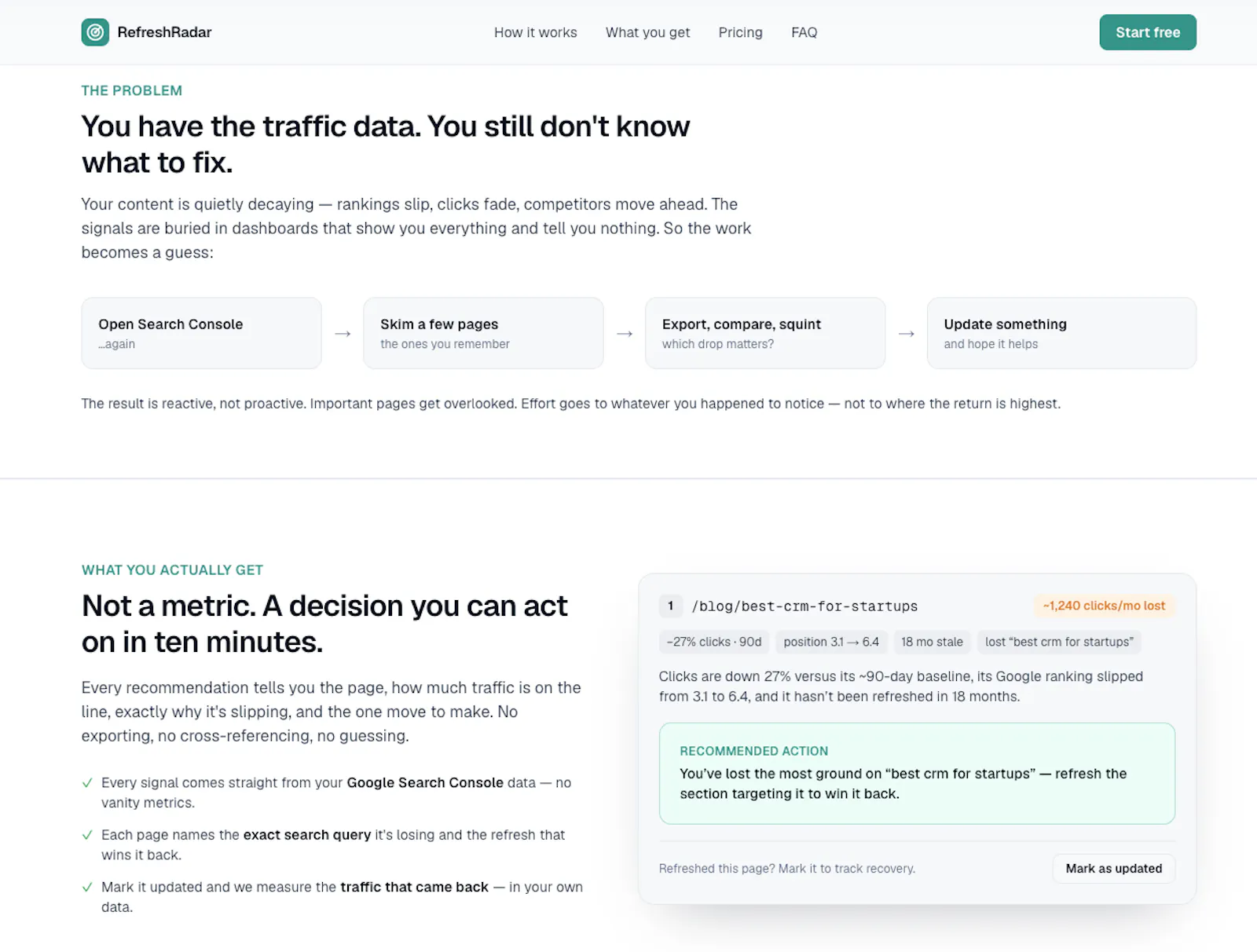Click the bold exact search query text
The image size is (1257, 952).
coord(307,834)
